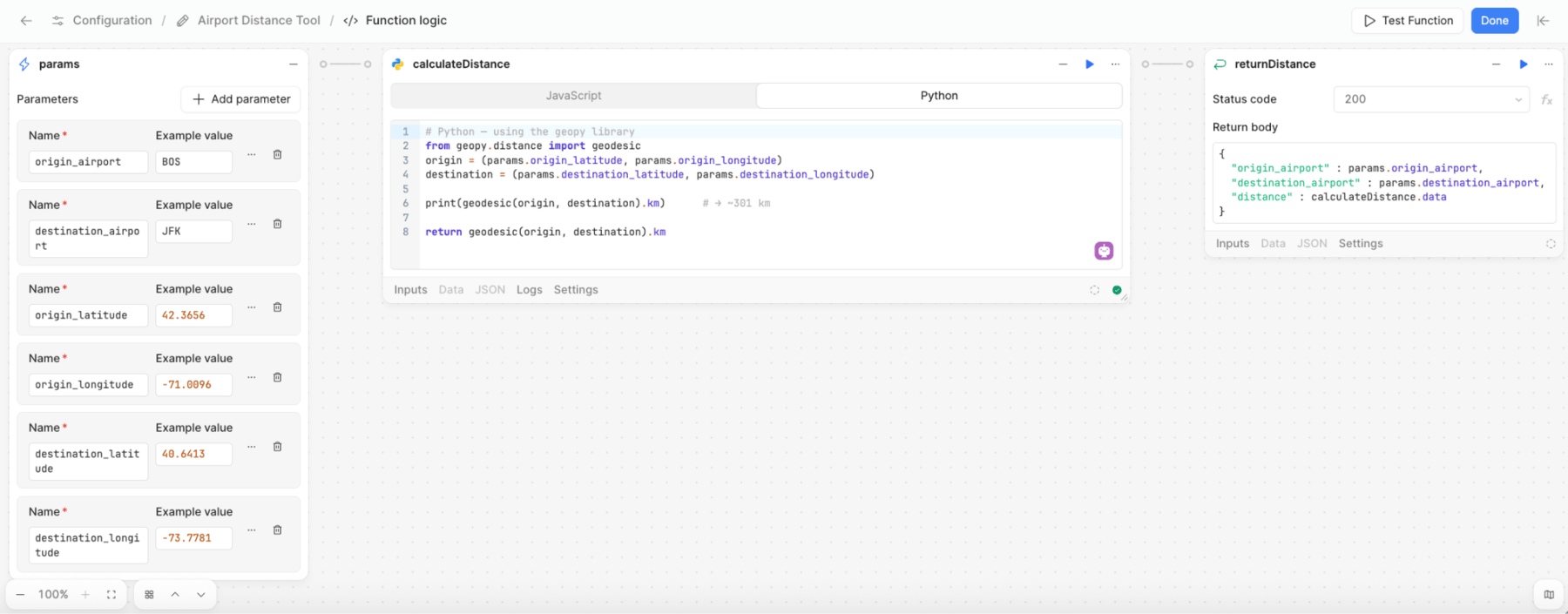The height and width of the screenshot is (614, 1568).
Task: Open the Inputs tab of calculateDistance
Action: tap(410, 290)
